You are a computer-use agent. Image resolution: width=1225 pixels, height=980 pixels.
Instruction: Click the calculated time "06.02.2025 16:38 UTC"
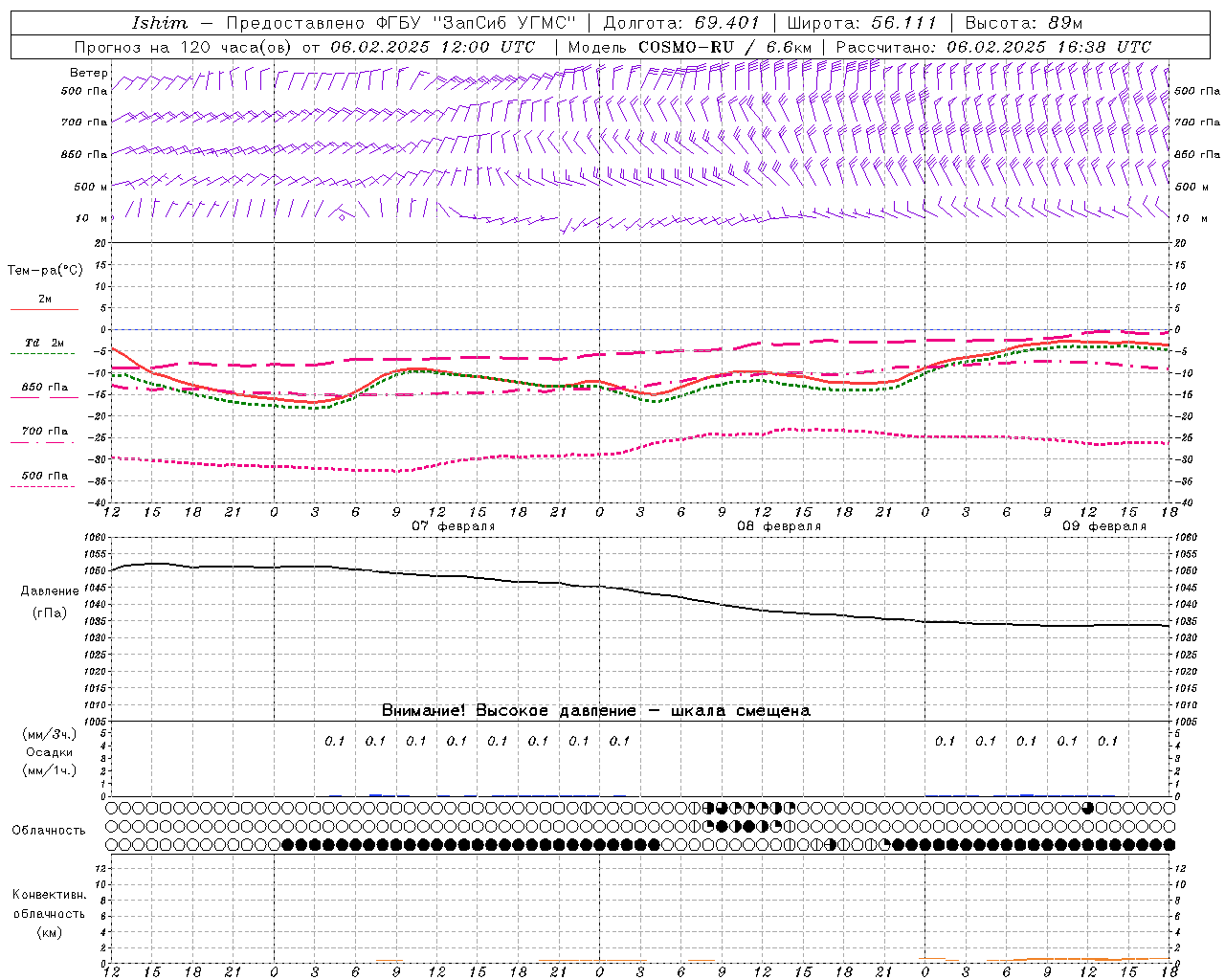(1048, 47)
